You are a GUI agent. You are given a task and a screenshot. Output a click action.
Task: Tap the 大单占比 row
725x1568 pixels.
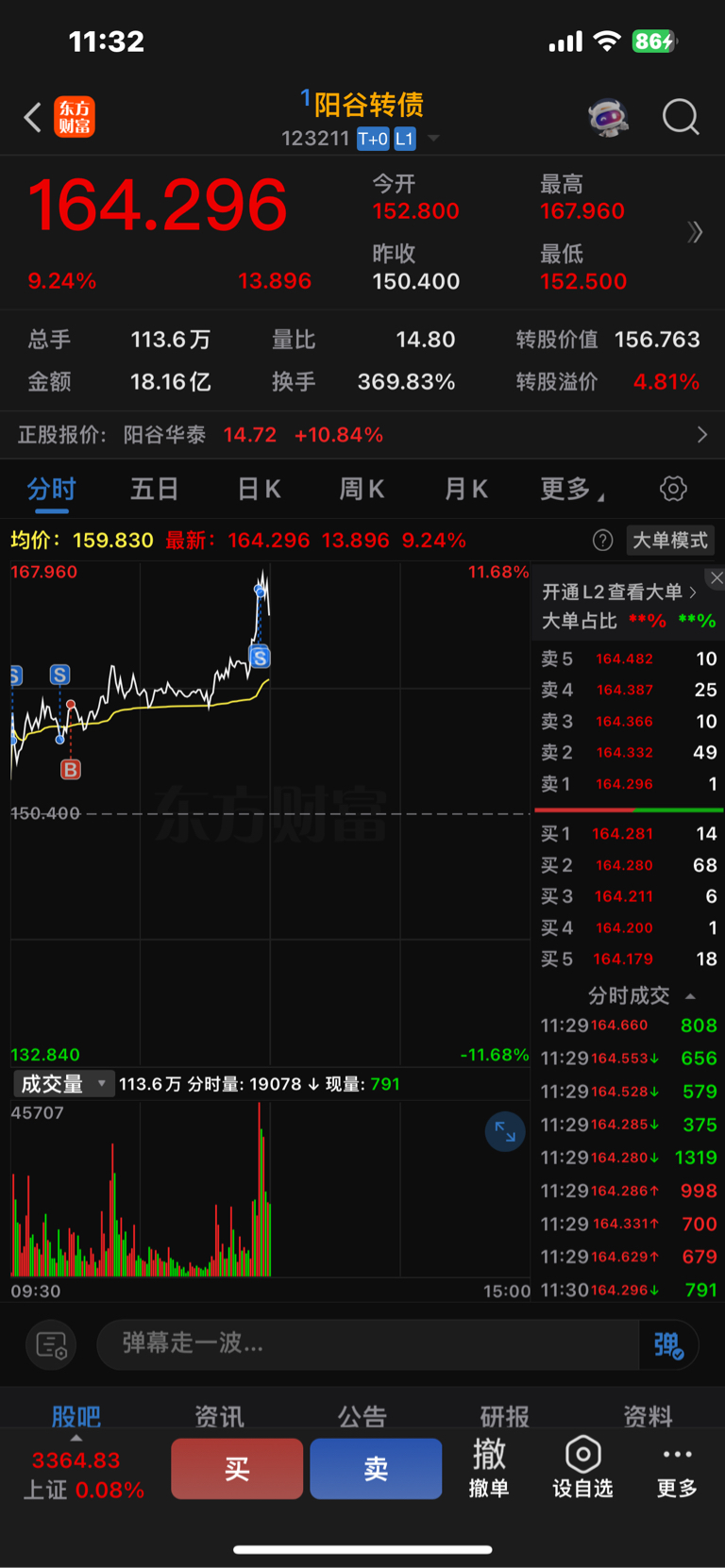coord(629,621)
